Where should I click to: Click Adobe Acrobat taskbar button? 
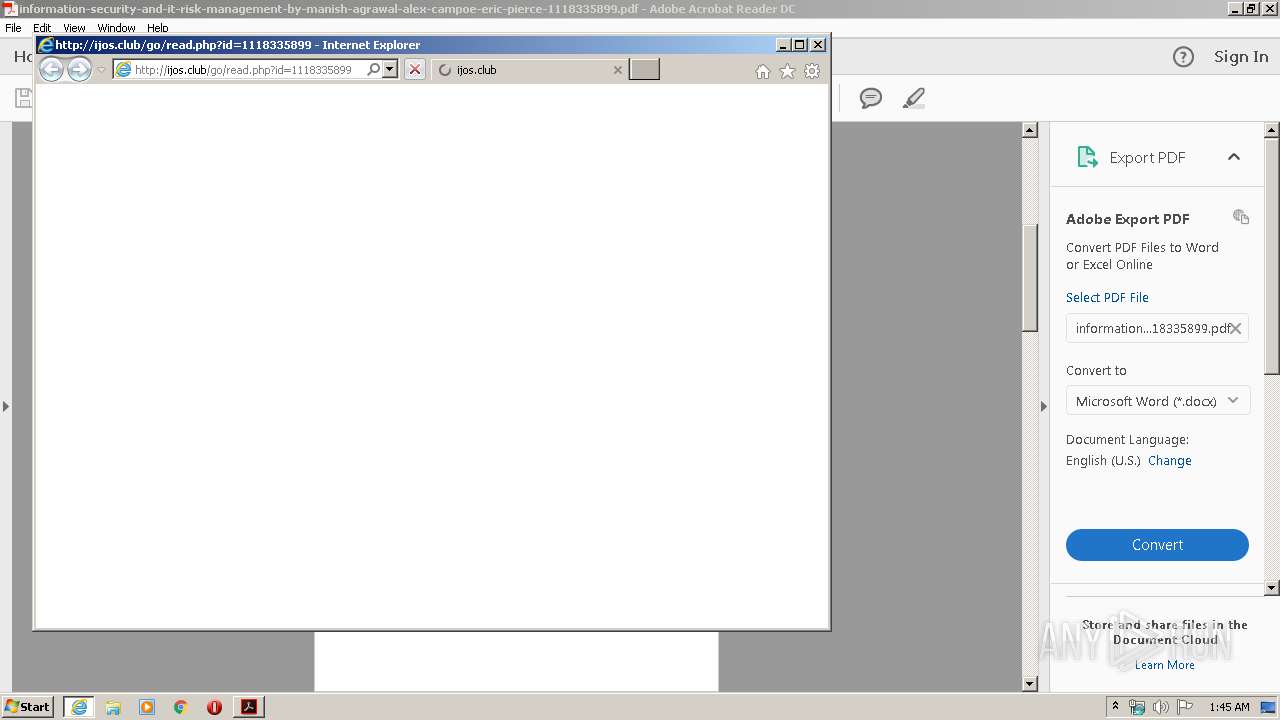pyautogui.click(x=249, y=707)
